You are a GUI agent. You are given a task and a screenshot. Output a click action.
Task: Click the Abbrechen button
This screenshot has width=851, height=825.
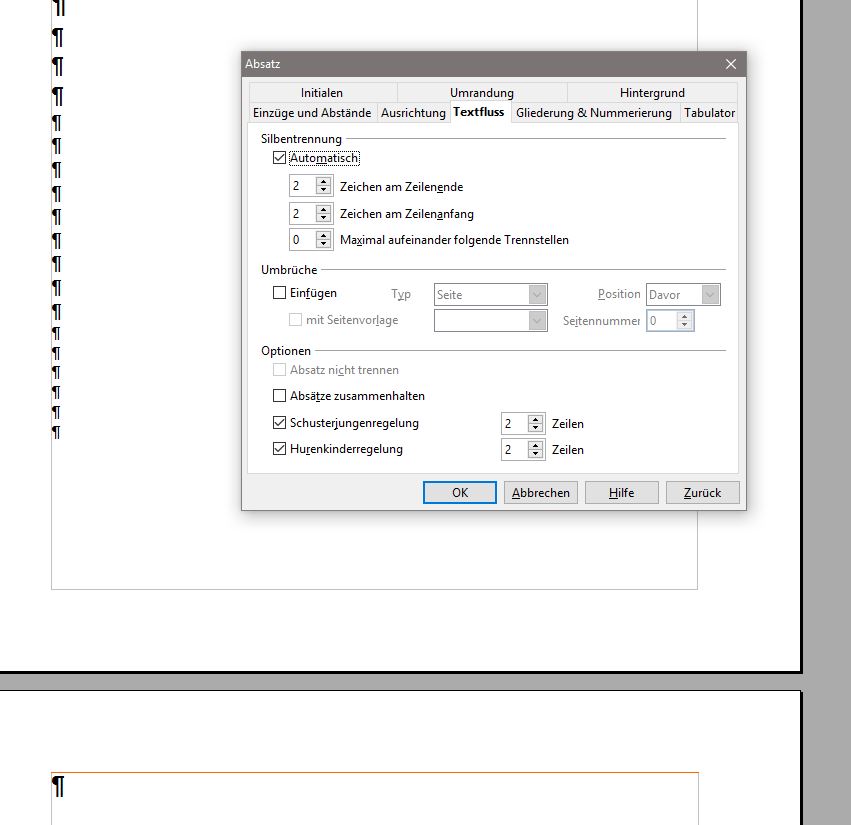pos(541,492)
